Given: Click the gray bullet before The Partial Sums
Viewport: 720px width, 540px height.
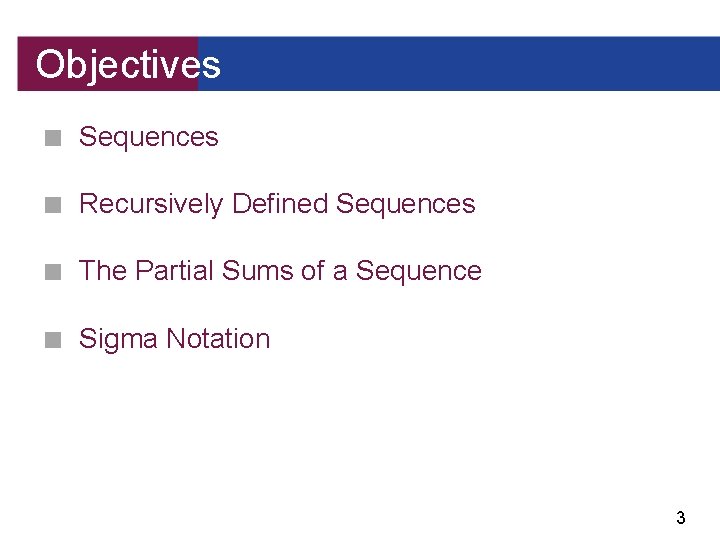Looking at the screenshot, I should [53, 272].
